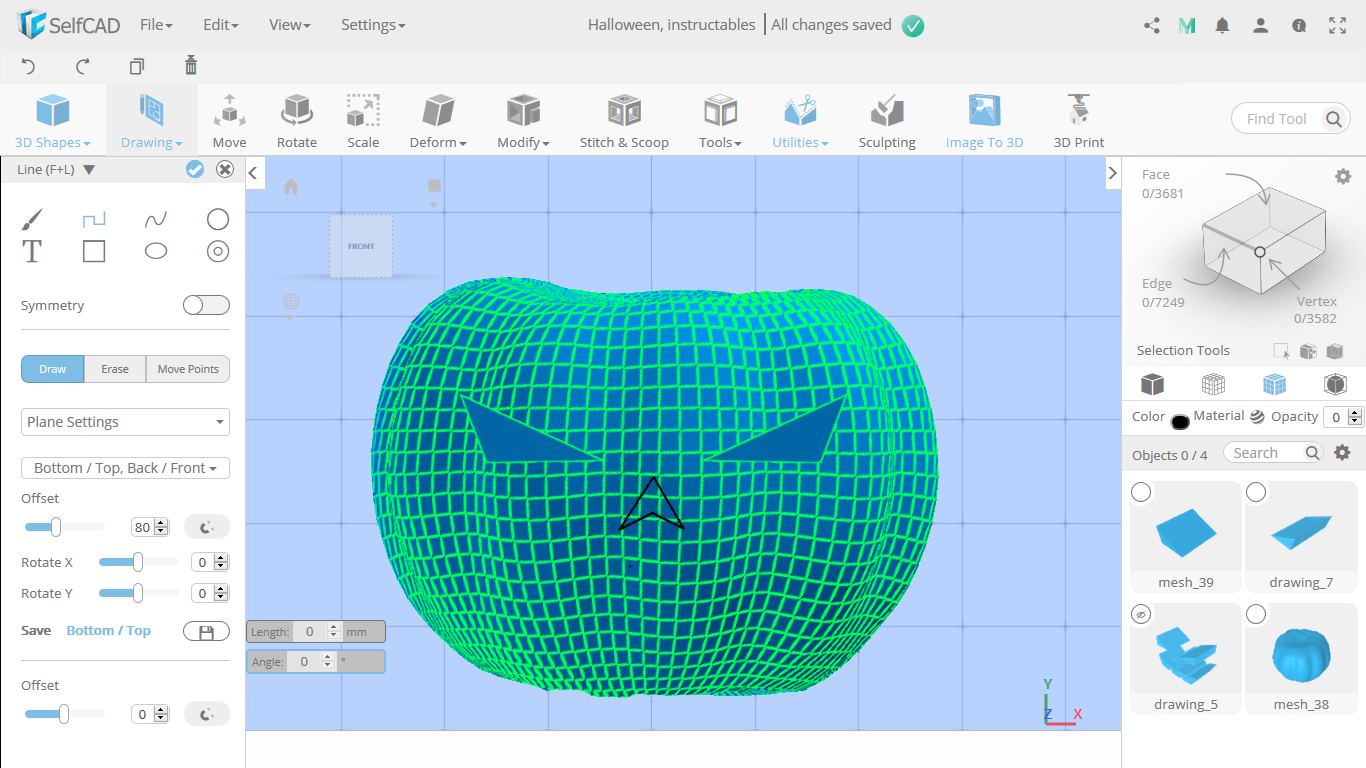
Task: Cancel the Line tool with X
Action: coord(225,169)
